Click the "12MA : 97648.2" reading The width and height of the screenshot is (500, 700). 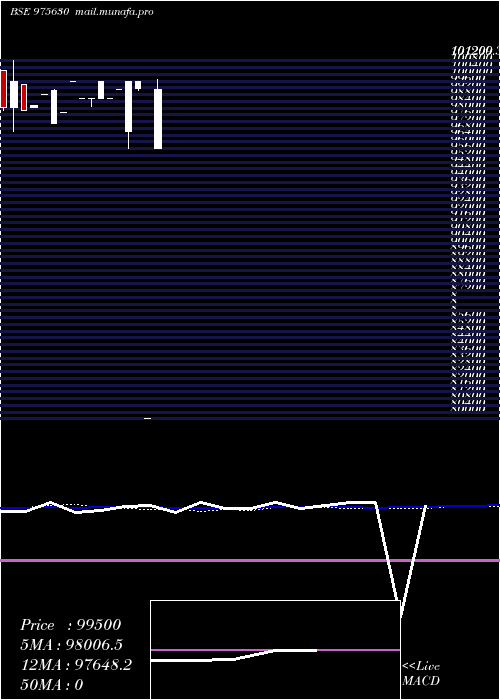click(x=76, y=665)
